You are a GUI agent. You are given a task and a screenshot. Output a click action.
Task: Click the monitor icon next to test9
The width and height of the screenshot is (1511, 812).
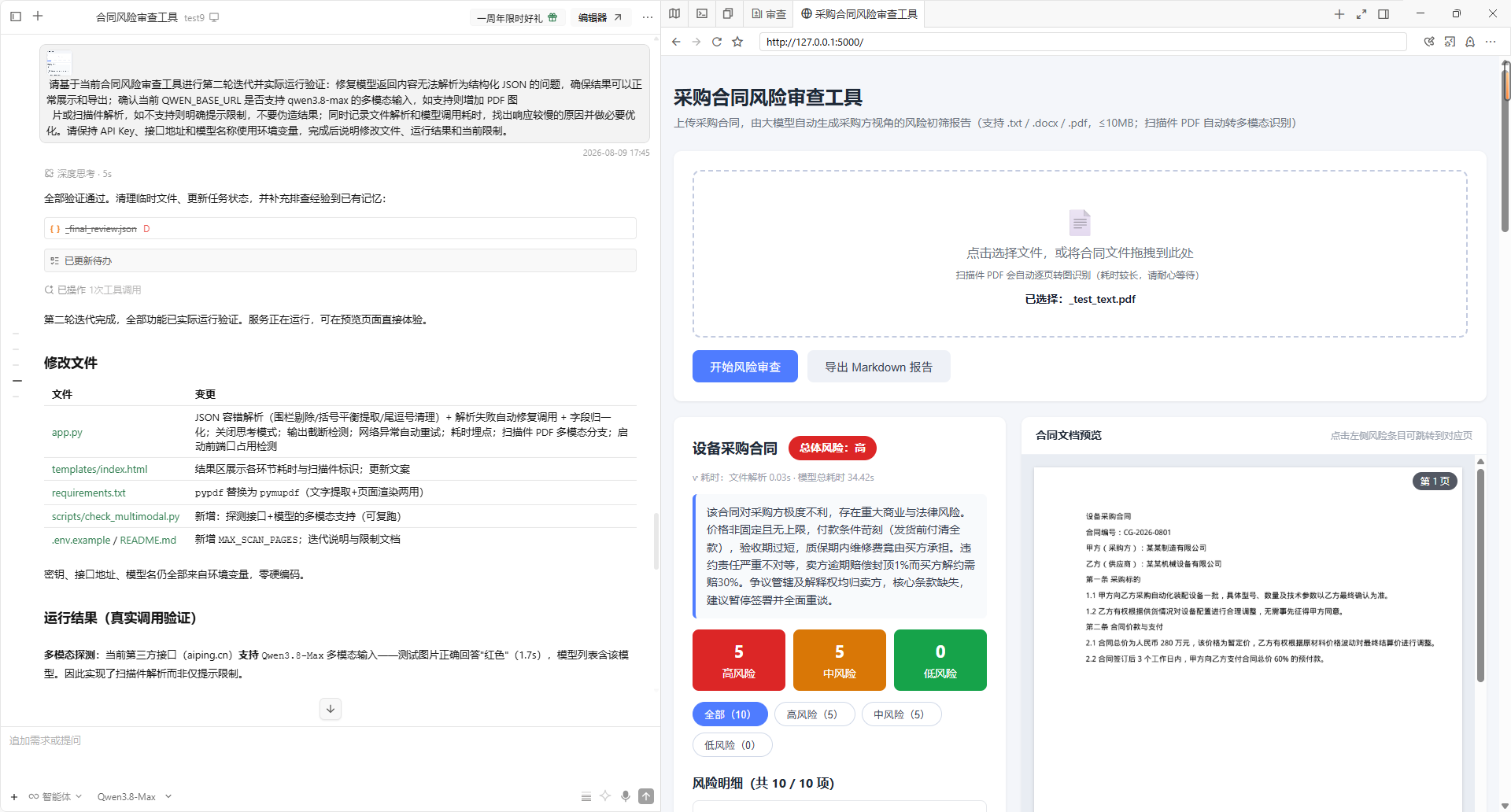pos(214,17)
